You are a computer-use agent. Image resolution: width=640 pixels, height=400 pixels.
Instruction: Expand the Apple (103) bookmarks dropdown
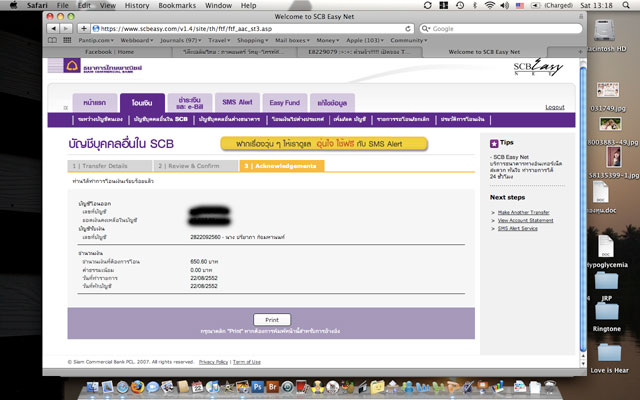click(365, 40)
